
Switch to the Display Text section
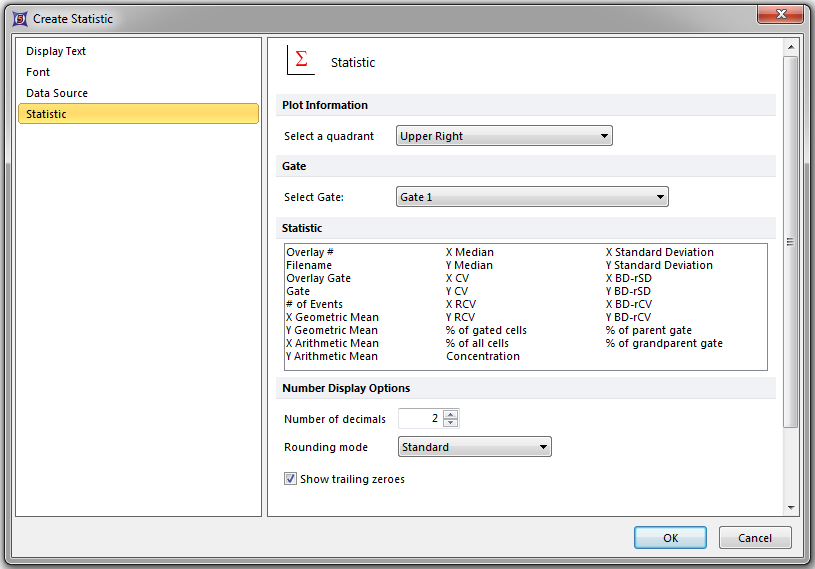[x=56, y=51]
